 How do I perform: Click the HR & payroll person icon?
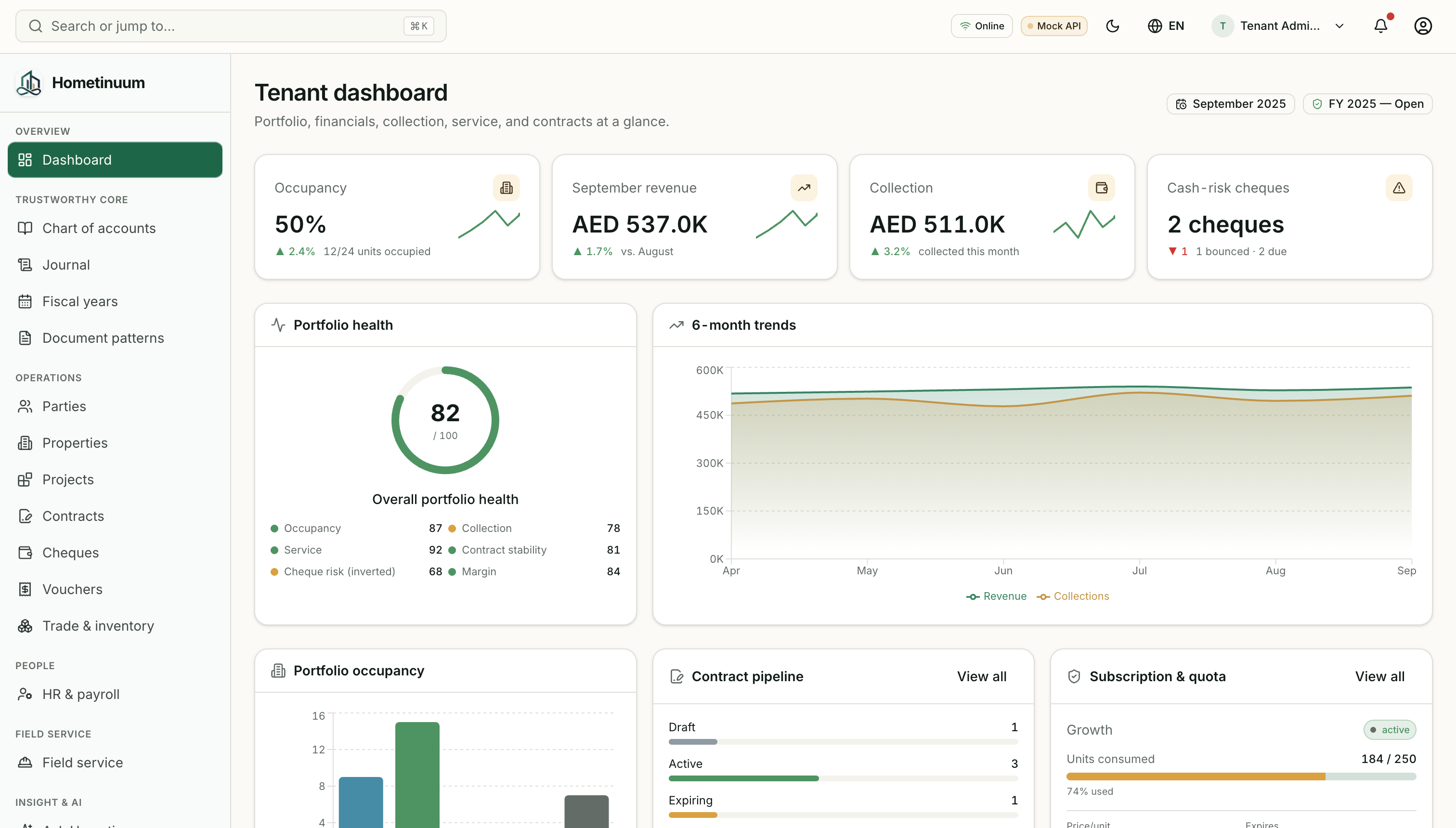25,694
